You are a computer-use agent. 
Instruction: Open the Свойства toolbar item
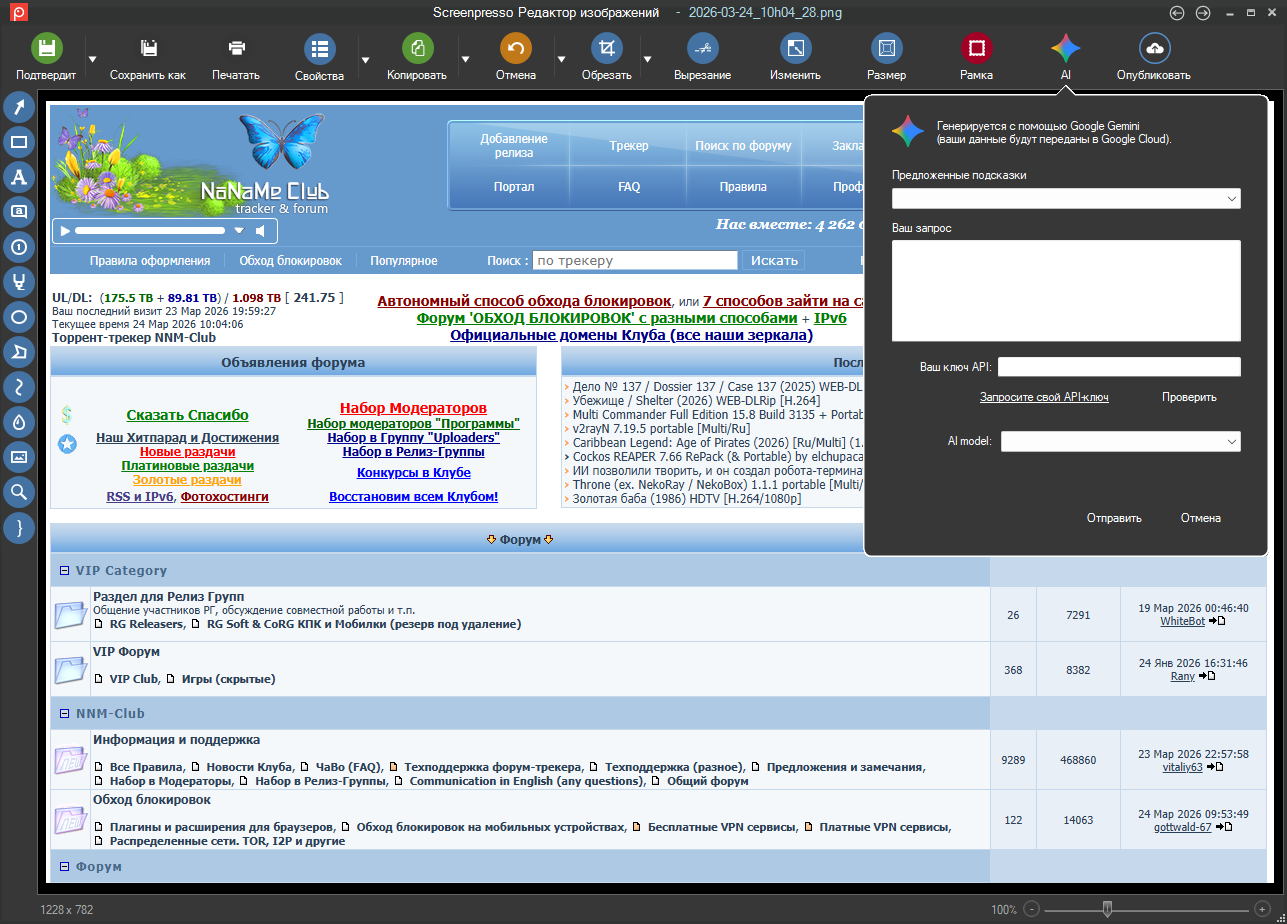click(x=319, y=57)
